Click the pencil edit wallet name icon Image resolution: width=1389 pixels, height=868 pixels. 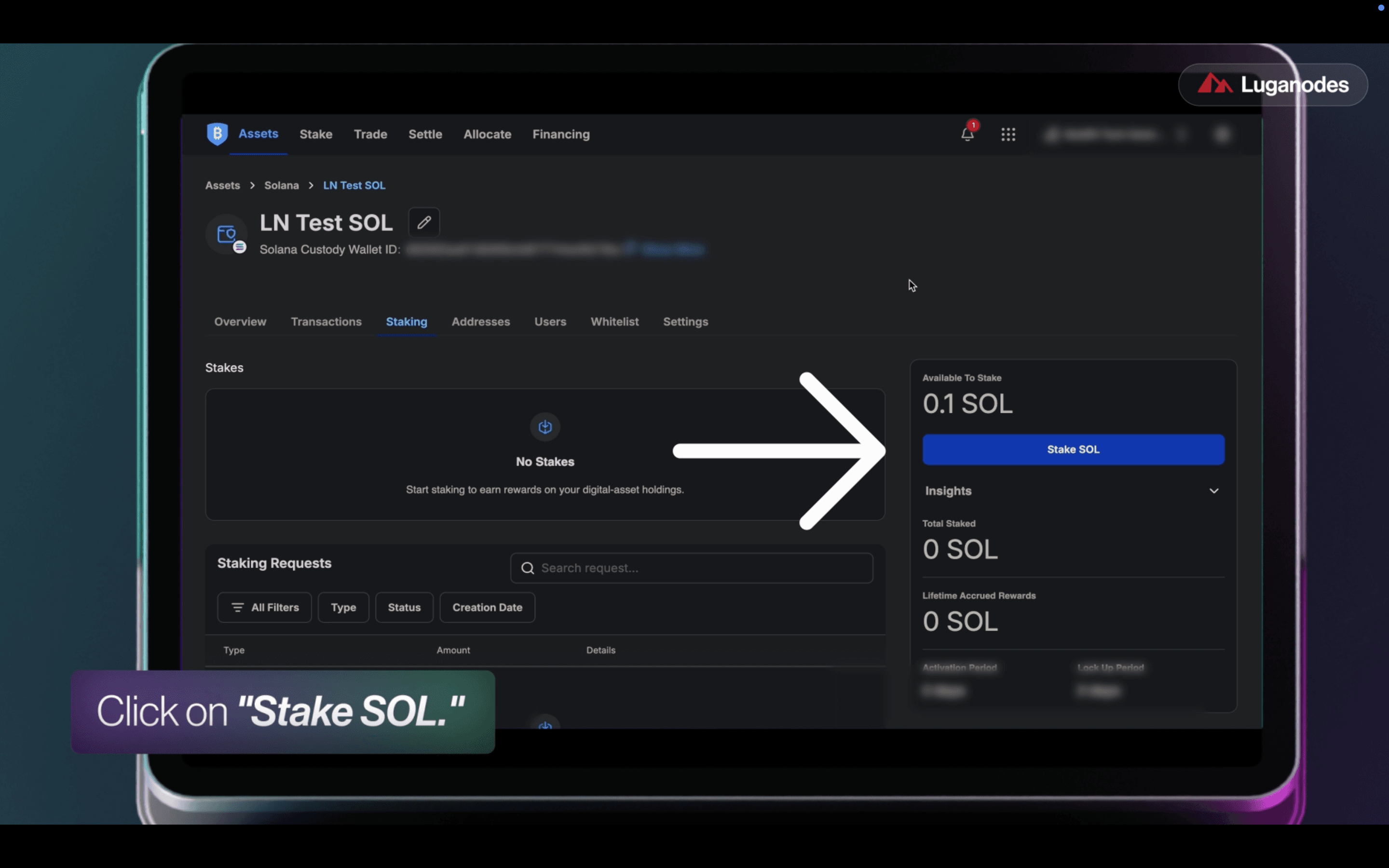tap(424, 223)
